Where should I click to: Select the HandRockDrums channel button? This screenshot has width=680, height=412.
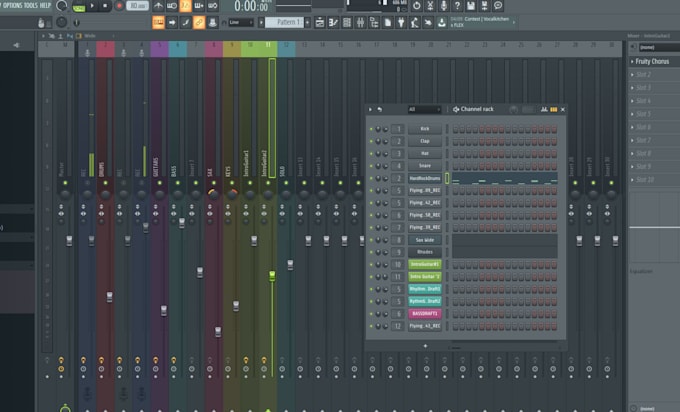[x=424, y=178]
